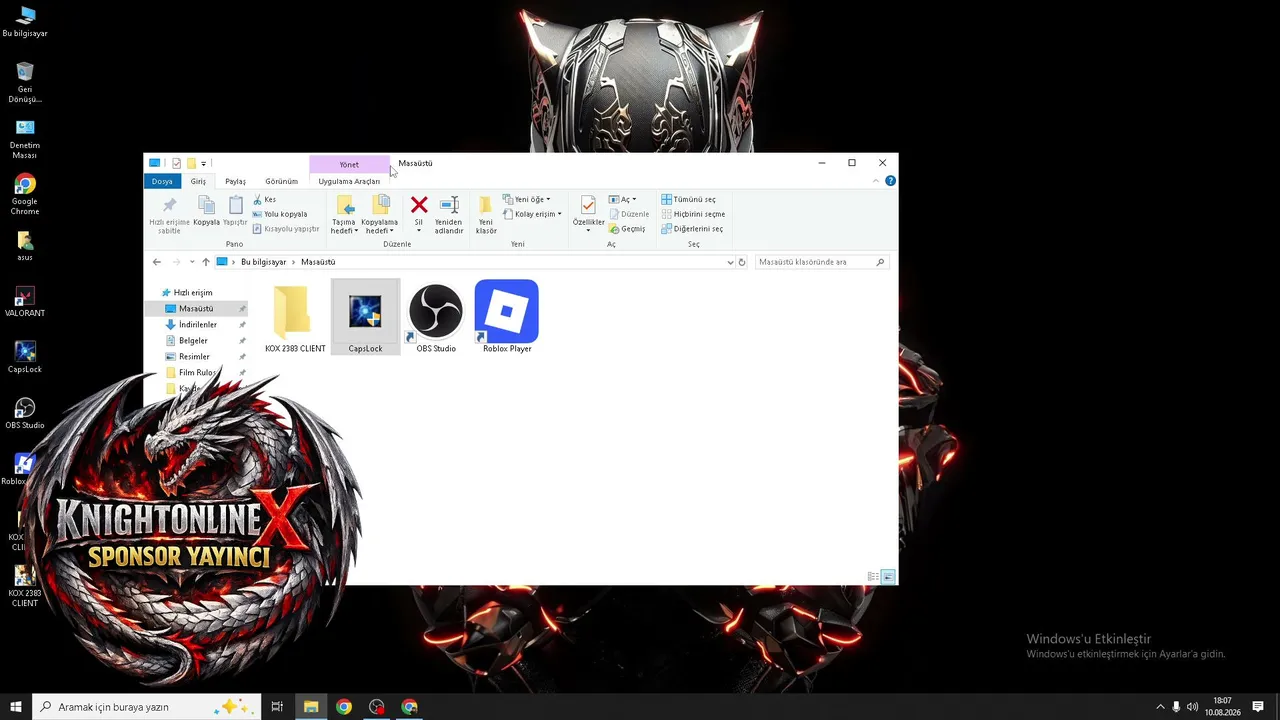Click the Google Chrome desktop icon
1280x720 pixels.
tap(25, 194)
